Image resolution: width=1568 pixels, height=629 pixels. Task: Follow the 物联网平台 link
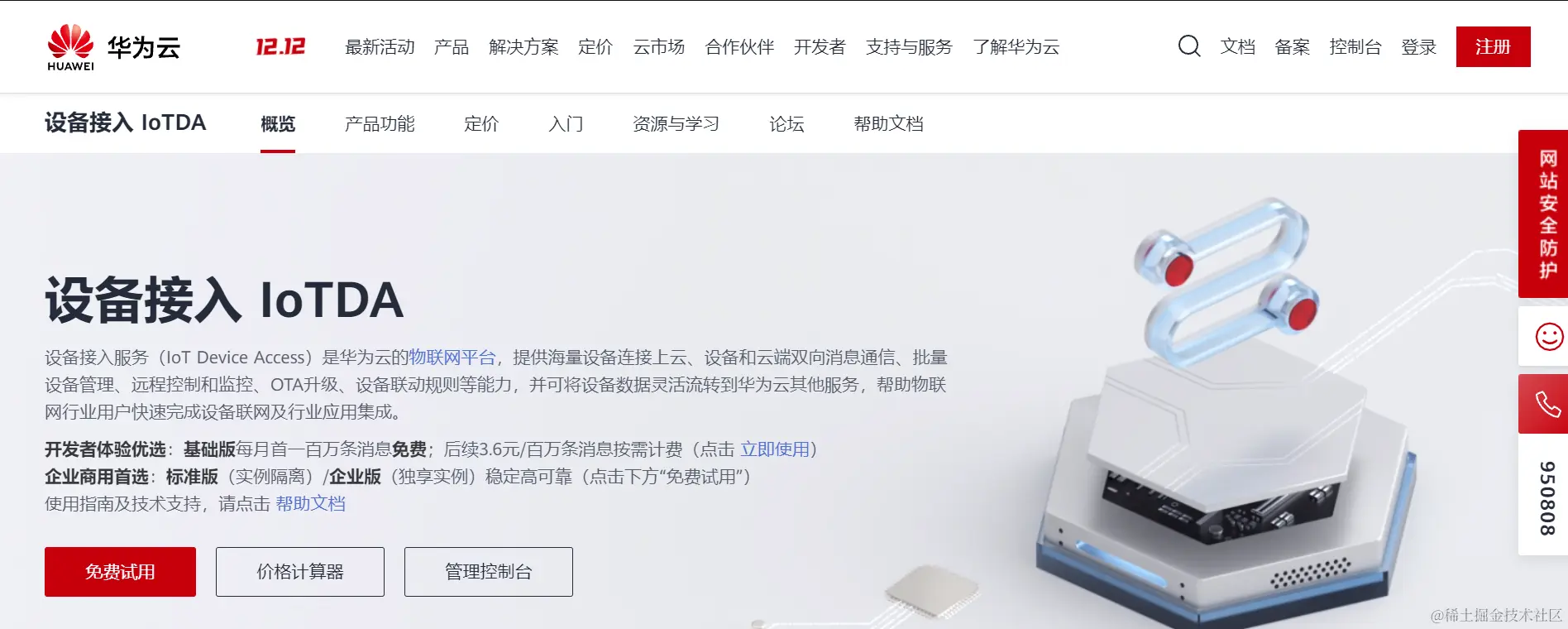[452, 358]
